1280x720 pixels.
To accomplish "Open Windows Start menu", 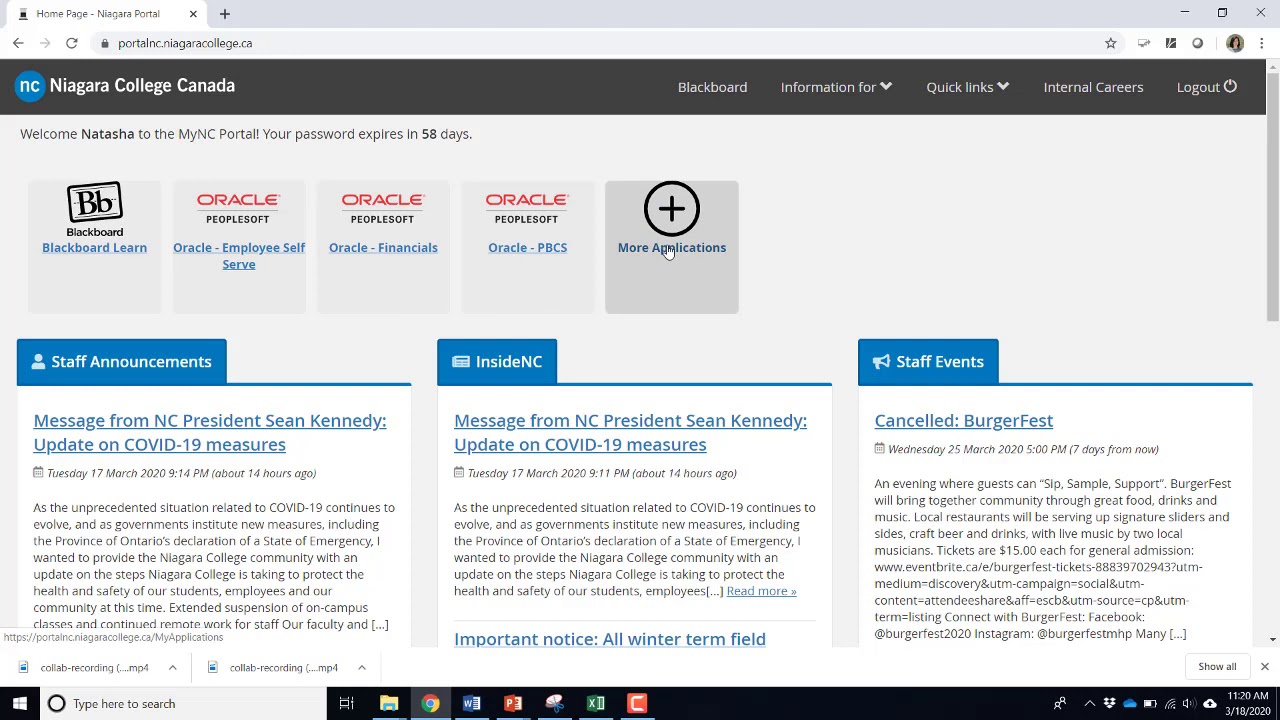I will [x=19, y=703].
